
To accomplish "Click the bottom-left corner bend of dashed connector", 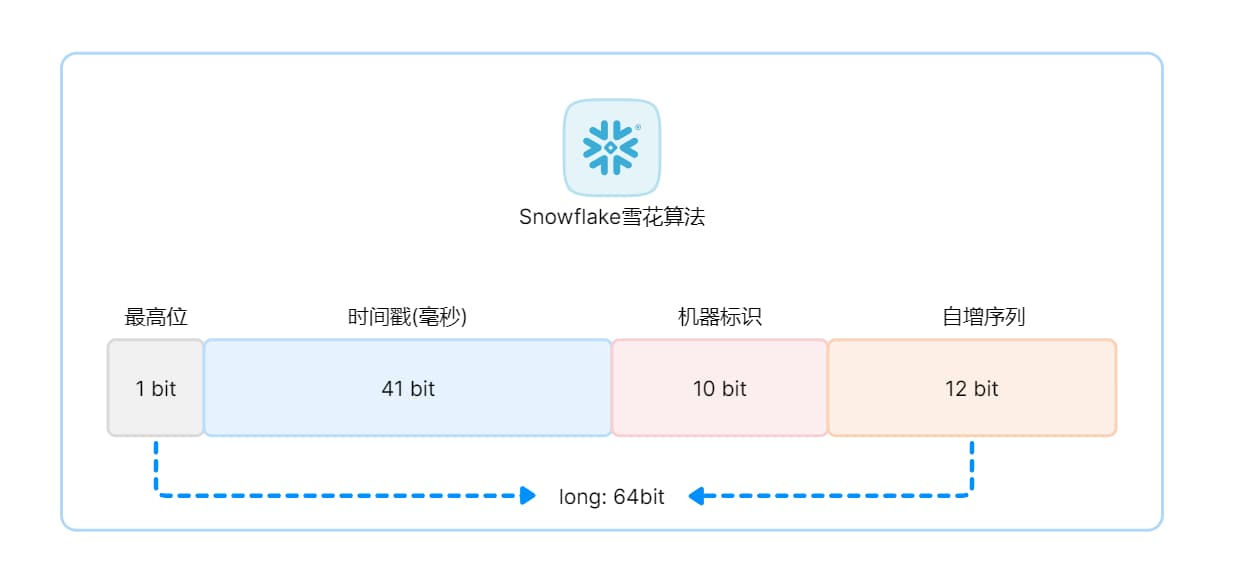I will pos(158,493).
